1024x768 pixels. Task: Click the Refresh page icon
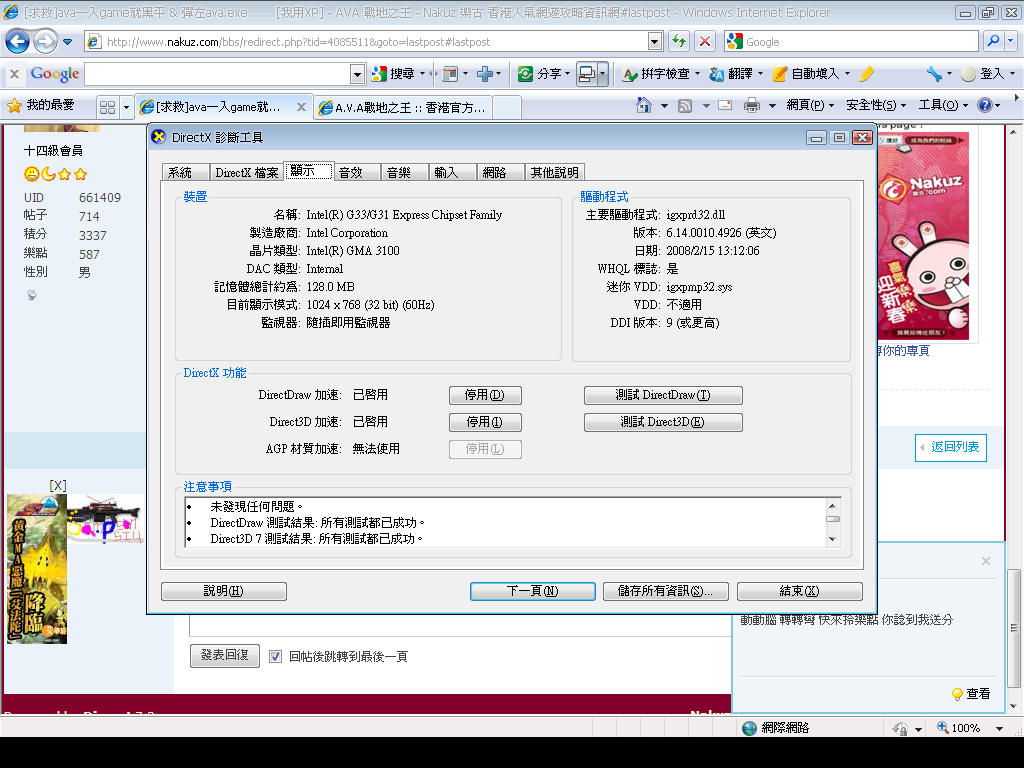click(679, 42)
